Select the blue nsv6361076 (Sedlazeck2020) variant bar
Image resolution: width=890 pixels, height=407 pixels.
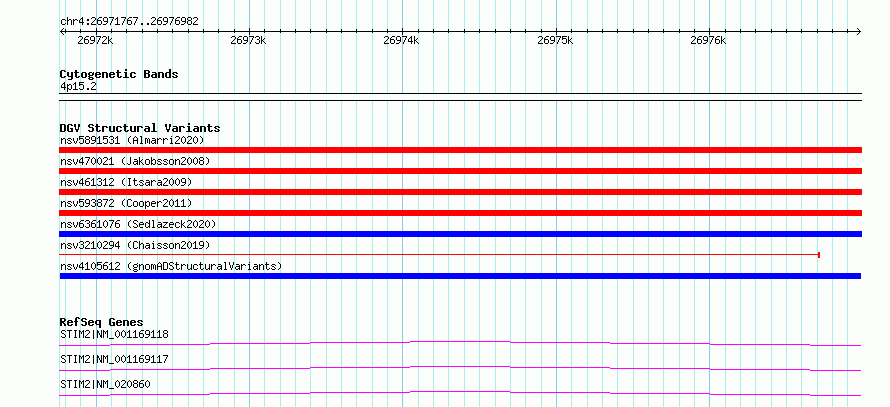(x=460, y=234)
